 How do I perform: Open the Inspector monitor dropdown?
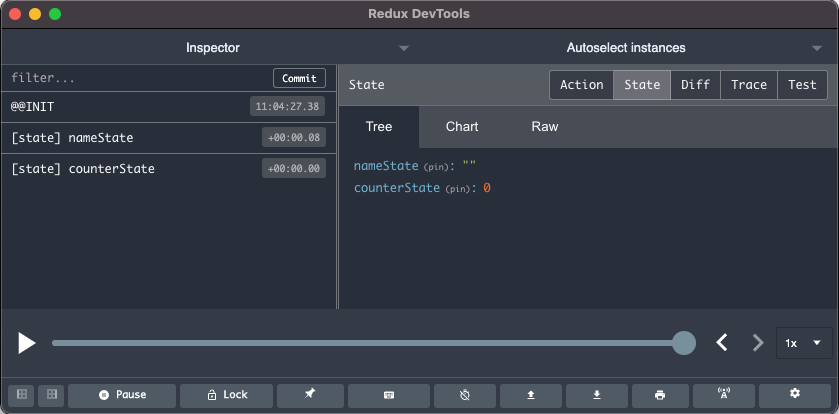(x=213, y=48)
